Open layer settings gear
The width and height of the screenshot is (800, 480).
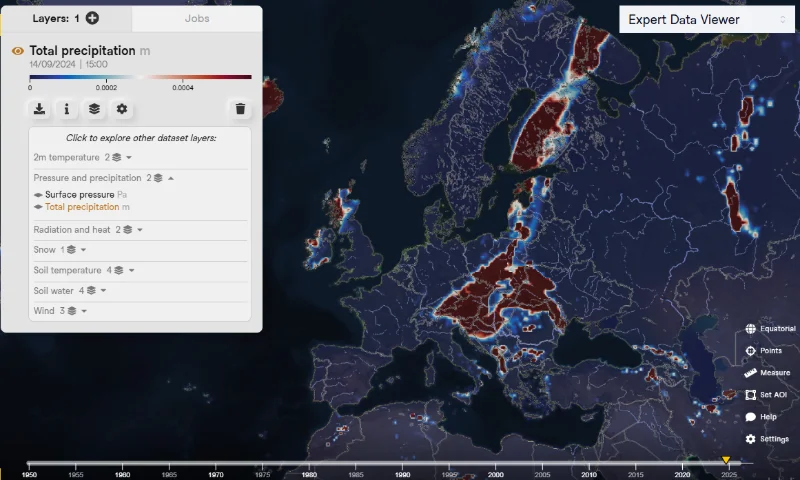[122, 109]
